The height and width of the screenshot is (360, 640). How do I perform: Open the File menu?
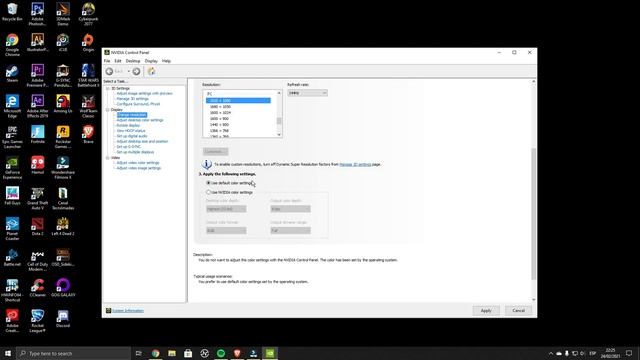(x=107, y=61)
